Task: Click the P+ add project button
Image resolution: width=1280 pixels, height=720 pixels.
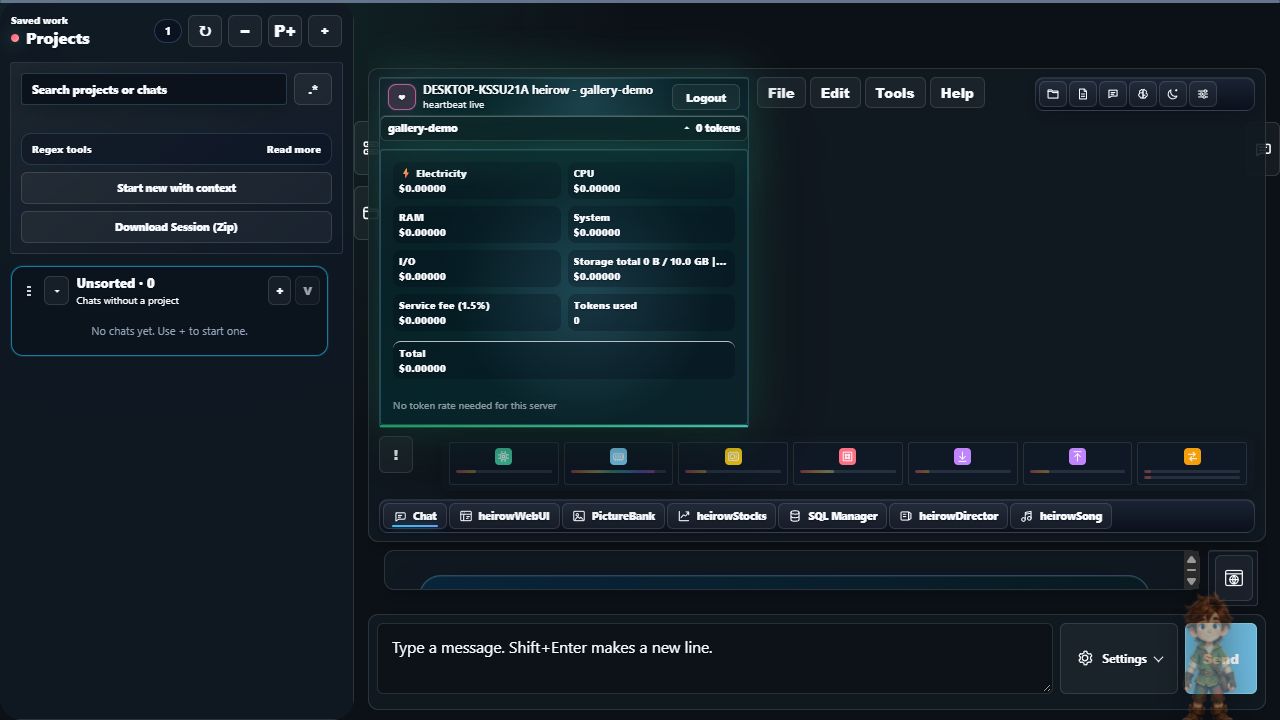Action: click(285, 31)
